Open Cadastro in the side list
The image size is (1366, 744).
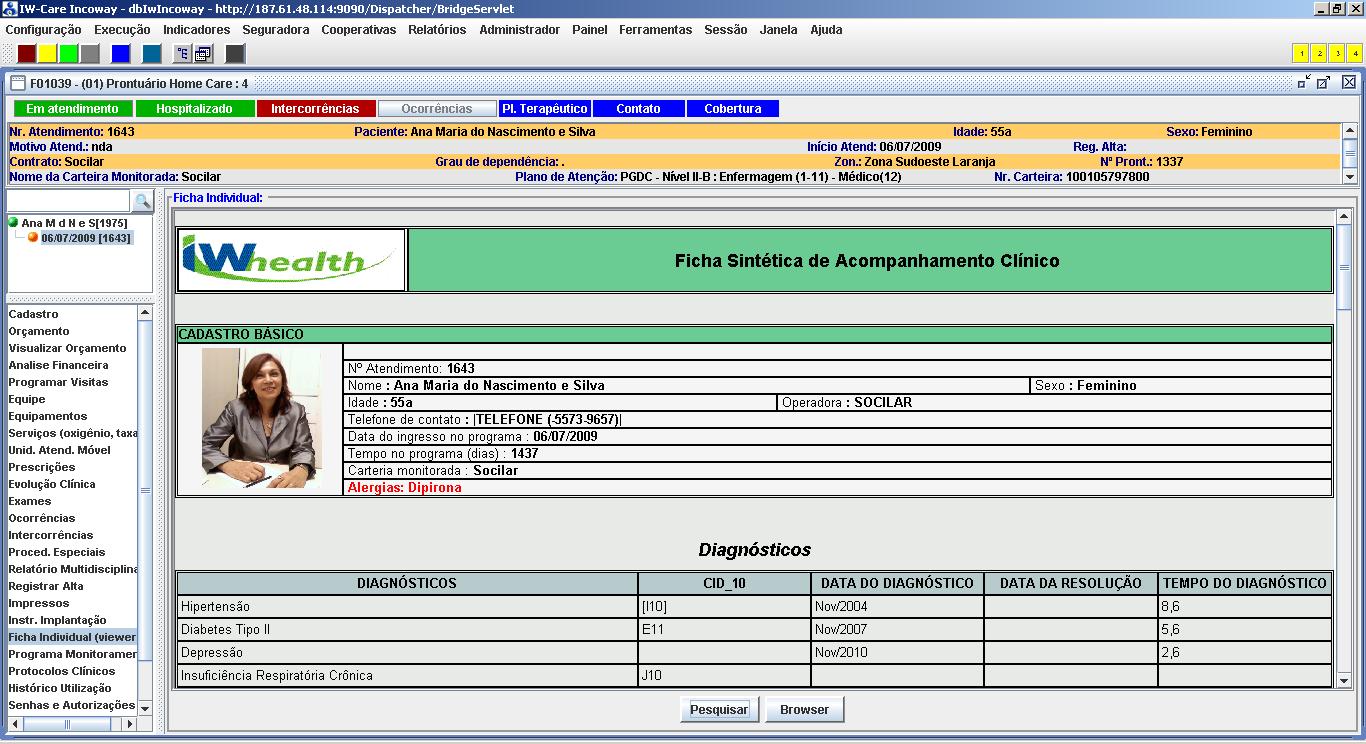[x=34, y=314]
